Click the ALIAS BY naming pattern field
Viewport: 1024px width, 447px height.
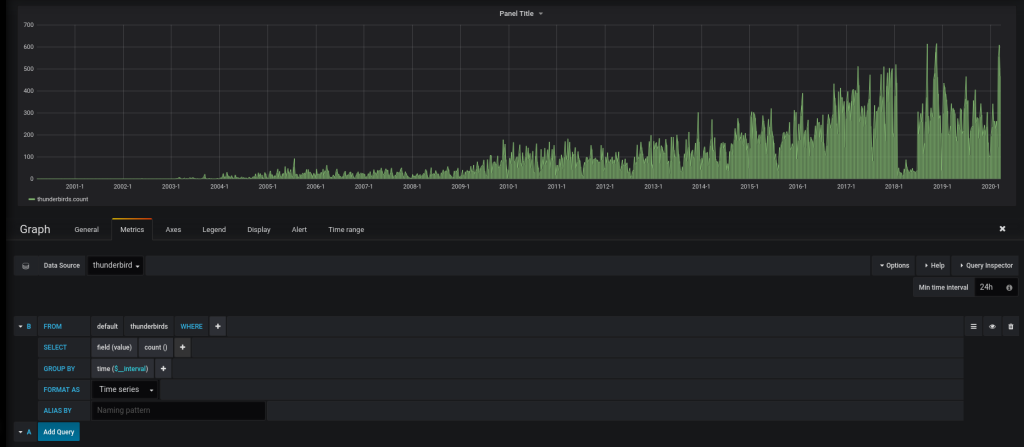pos(178,410)
